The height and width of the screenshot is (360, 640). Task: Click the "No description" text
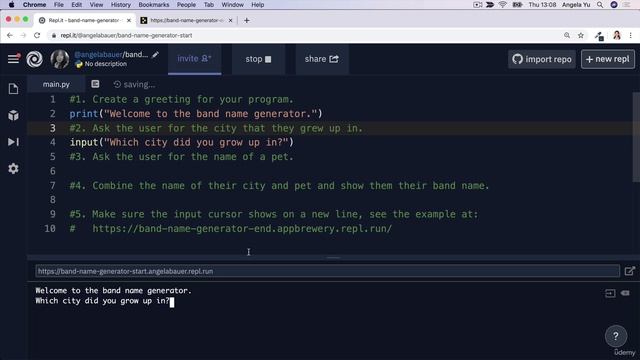(105, 64)
